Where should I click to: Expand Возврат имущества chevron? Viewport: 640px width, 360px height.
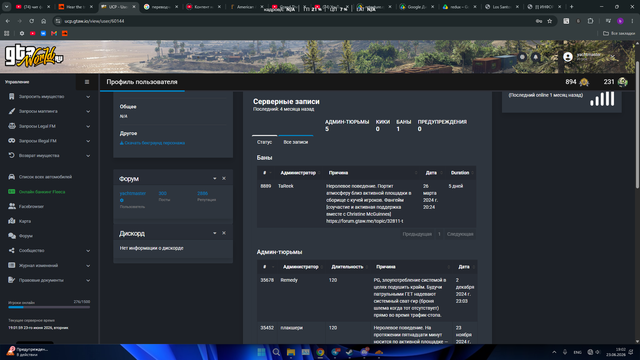[88, 156]
